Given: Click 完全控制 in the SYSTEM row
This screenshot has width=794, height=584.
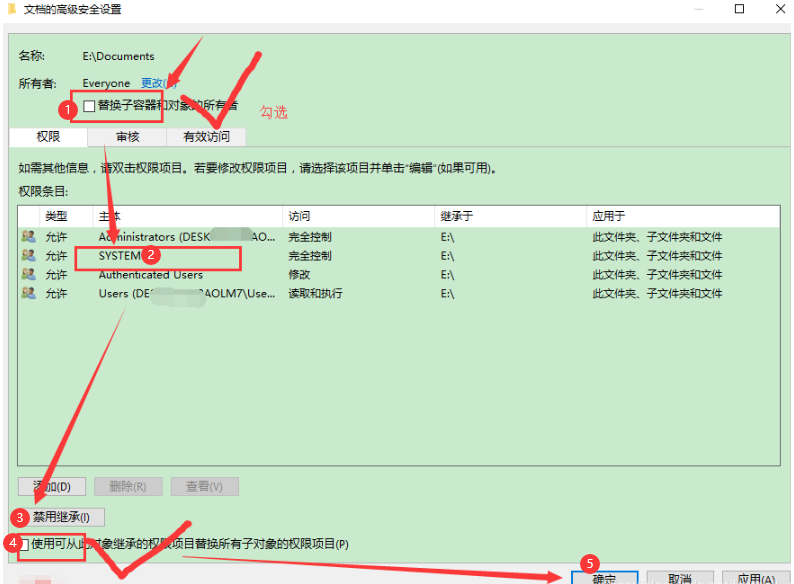Looking at the screenshot, I should pos(310,256).
